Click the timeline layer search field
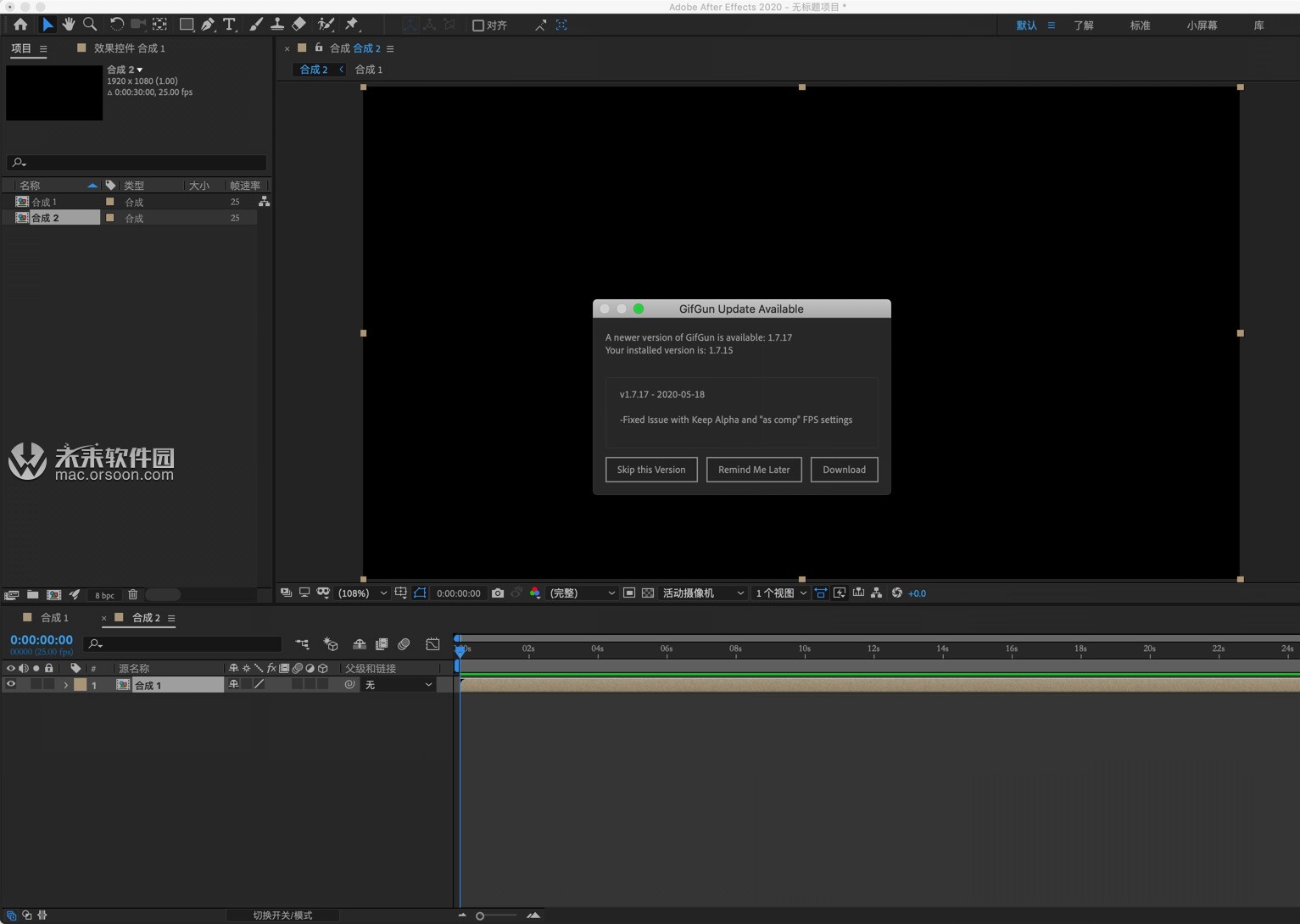The height and width of the screenshot is (924, 1300). coord(183,644)
